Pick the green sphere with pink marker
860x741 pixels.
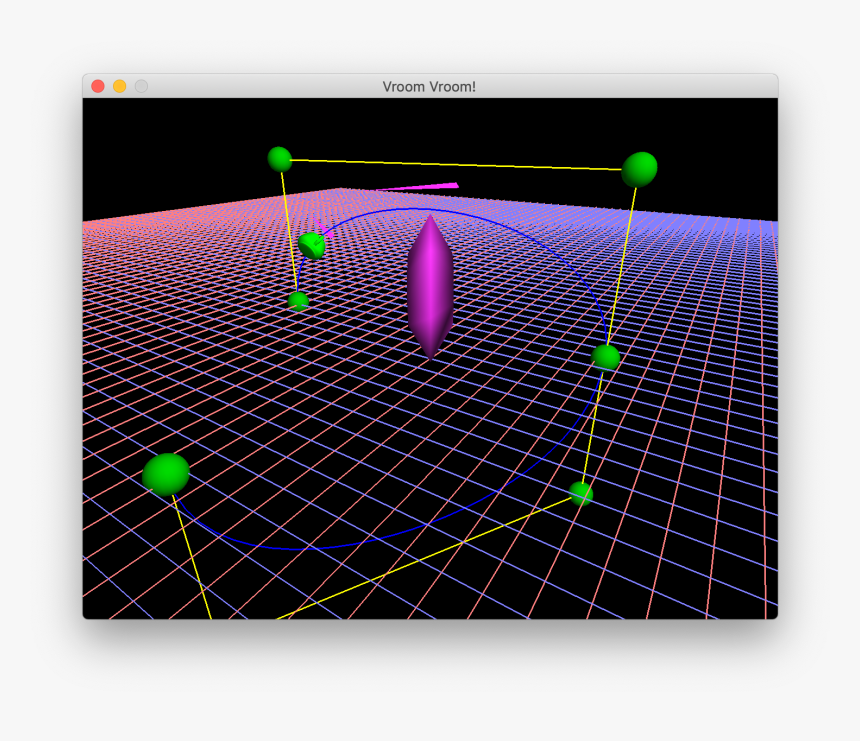pos(312,244)
